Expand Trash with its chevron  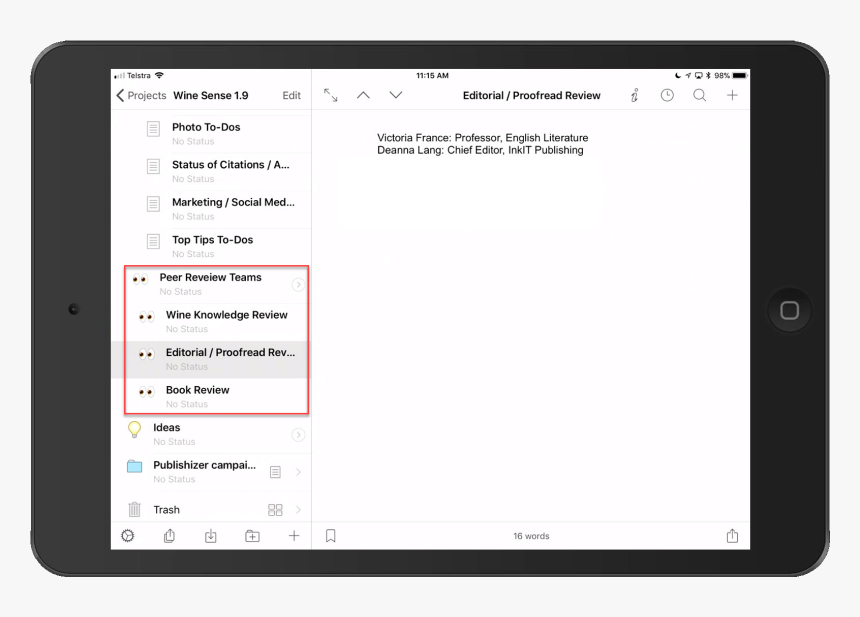[x=298, y=510]
